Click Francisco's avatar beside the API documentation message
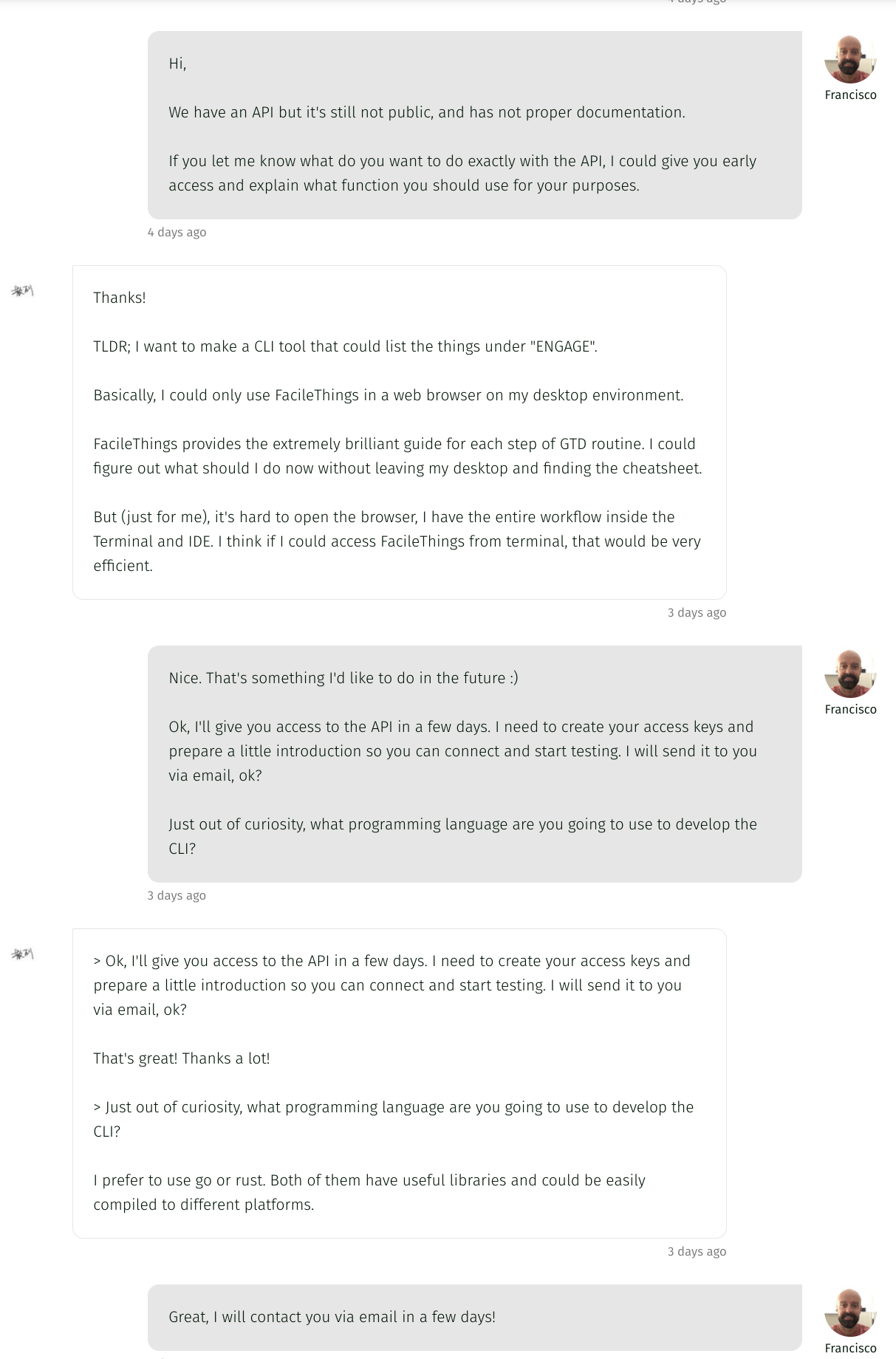 click(849, 59)
